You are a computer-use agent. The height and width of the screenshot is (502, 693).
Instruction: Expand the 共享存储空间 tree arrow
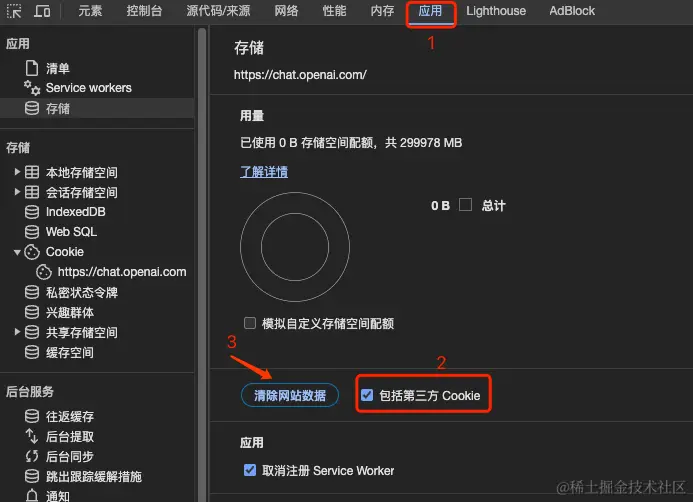tap(17, 331)
